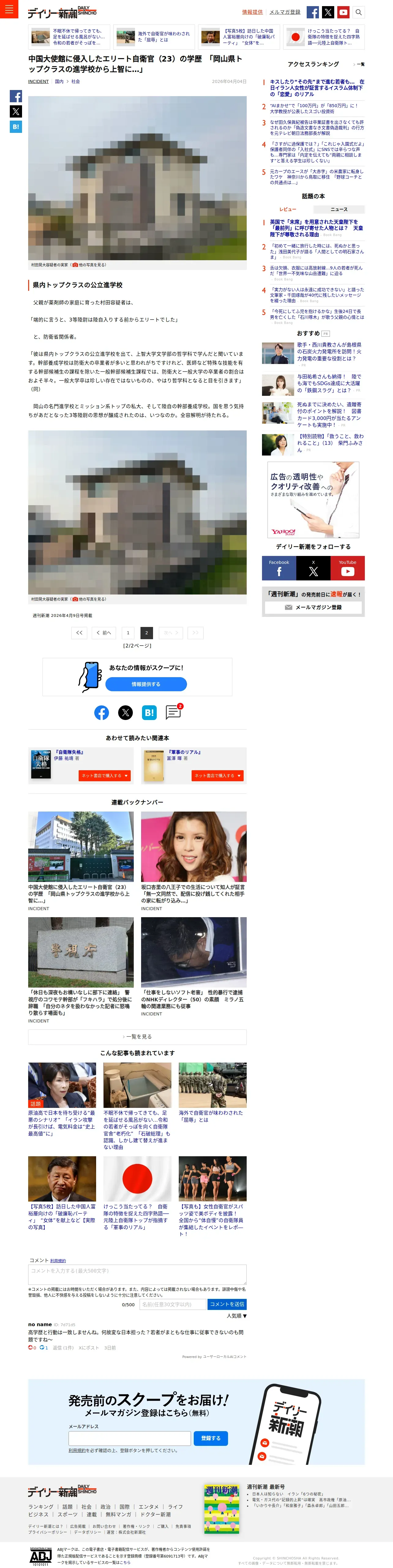
Task: Open the Japanese flag article thumbnail
Action: click(137, 1179)
